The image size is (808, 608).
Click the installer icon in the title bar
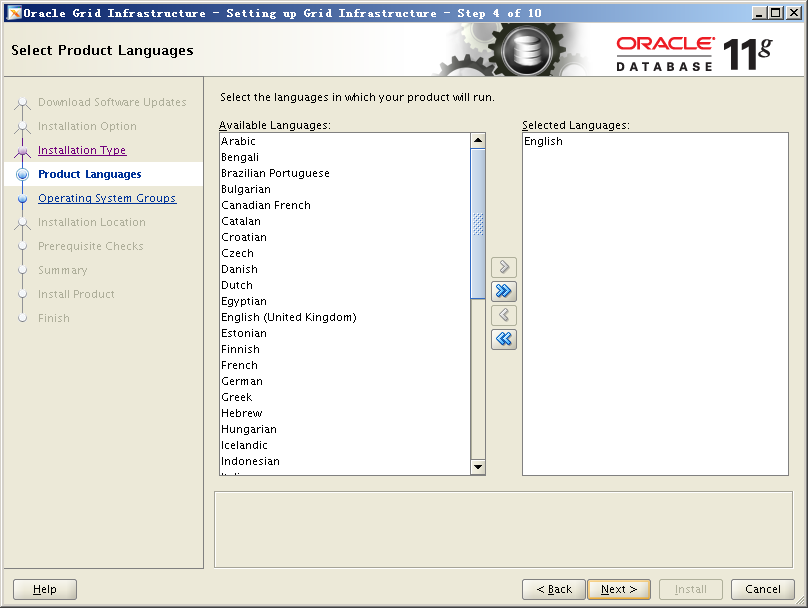(13, 13)
